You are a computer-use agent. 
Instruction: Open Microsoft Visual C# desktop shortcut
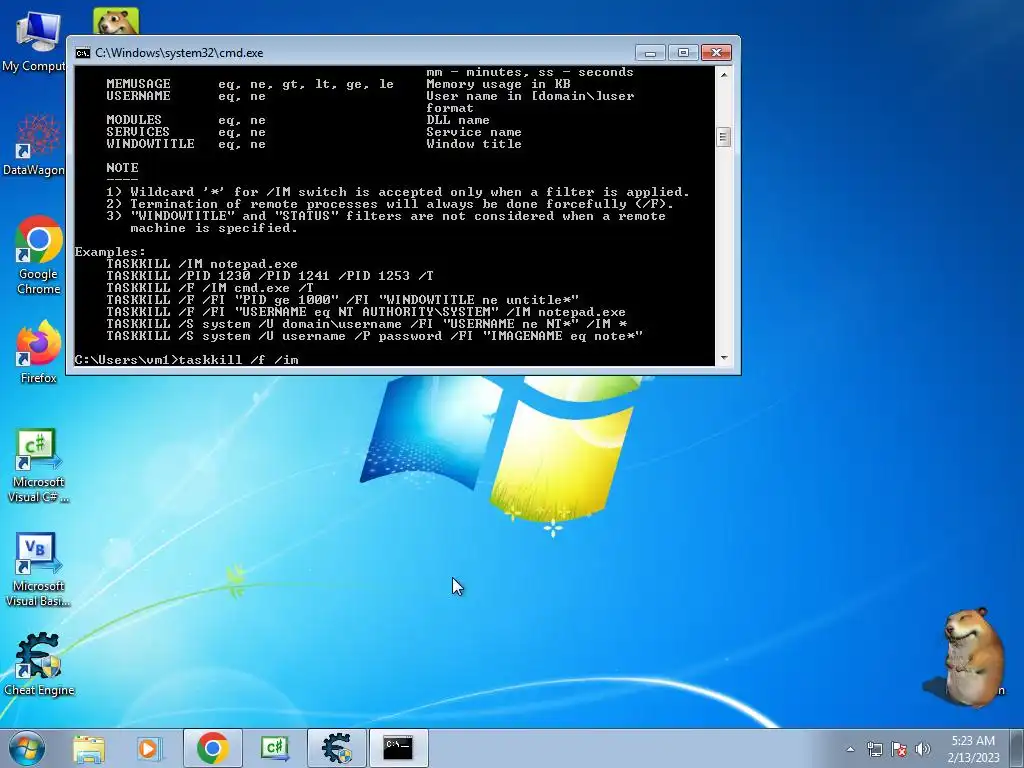click(39, 466)
